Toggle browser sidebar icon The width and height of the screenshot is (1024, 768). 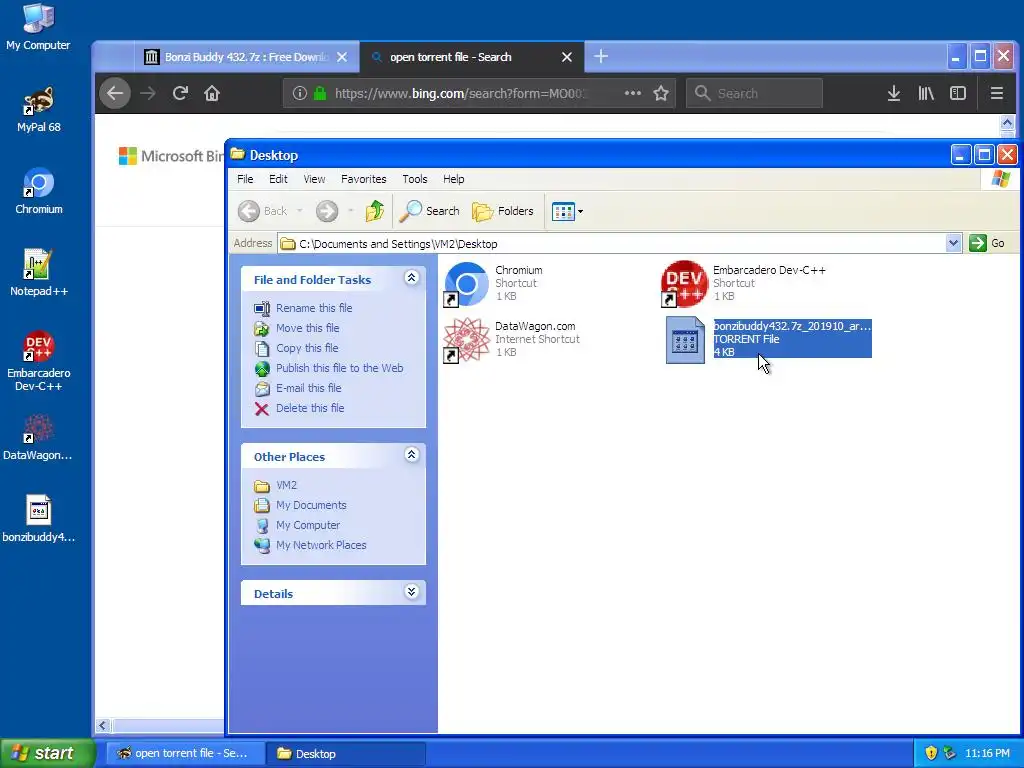click(958, 93)
